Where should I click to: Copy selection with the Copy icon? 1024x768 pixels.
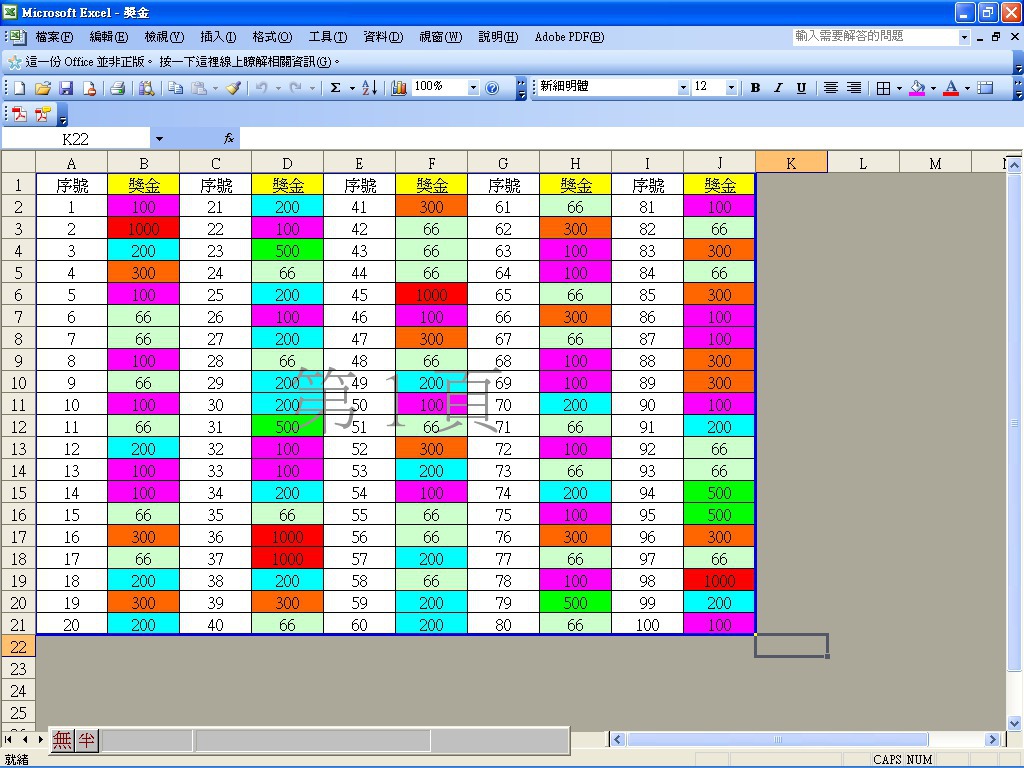[175, 88]
